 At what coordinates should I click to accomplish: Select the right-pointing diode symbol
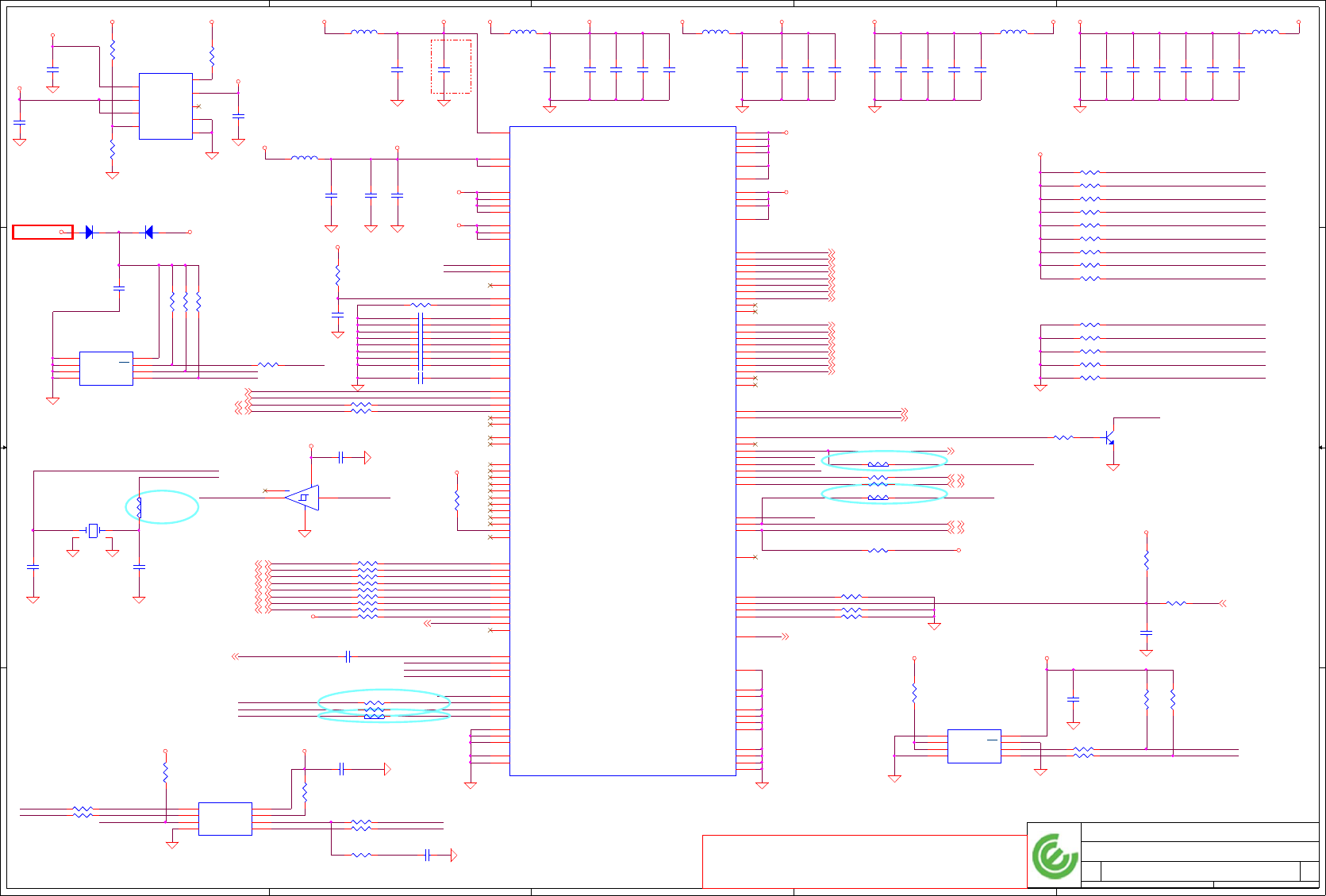click(90, 232)
